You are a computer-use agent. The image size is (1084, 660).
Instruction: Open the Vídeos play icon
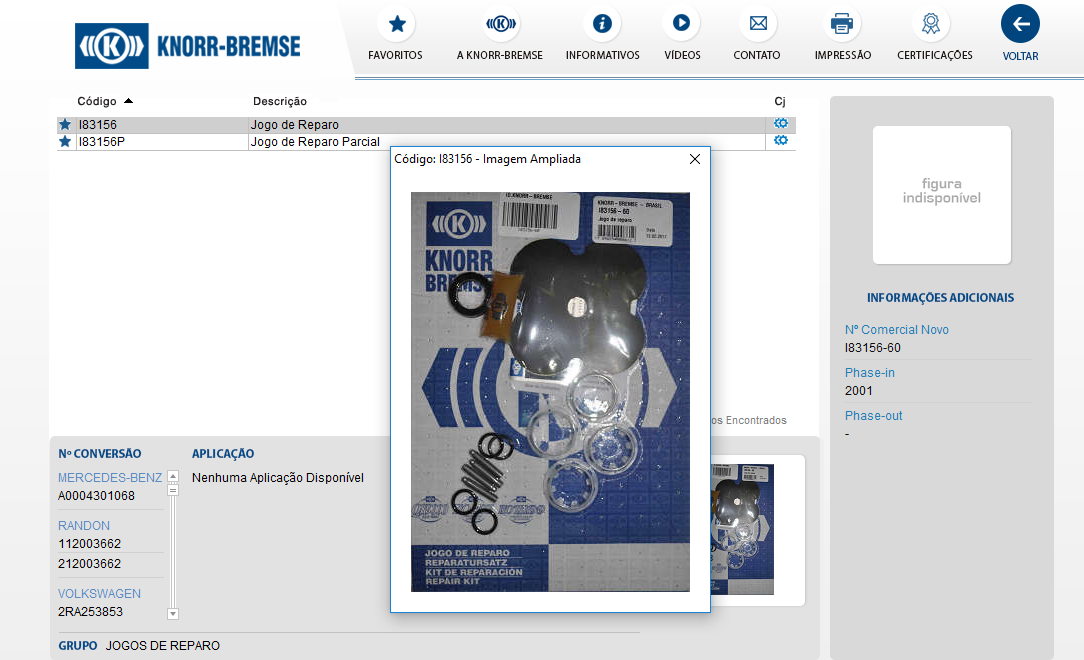click(681, 24)
